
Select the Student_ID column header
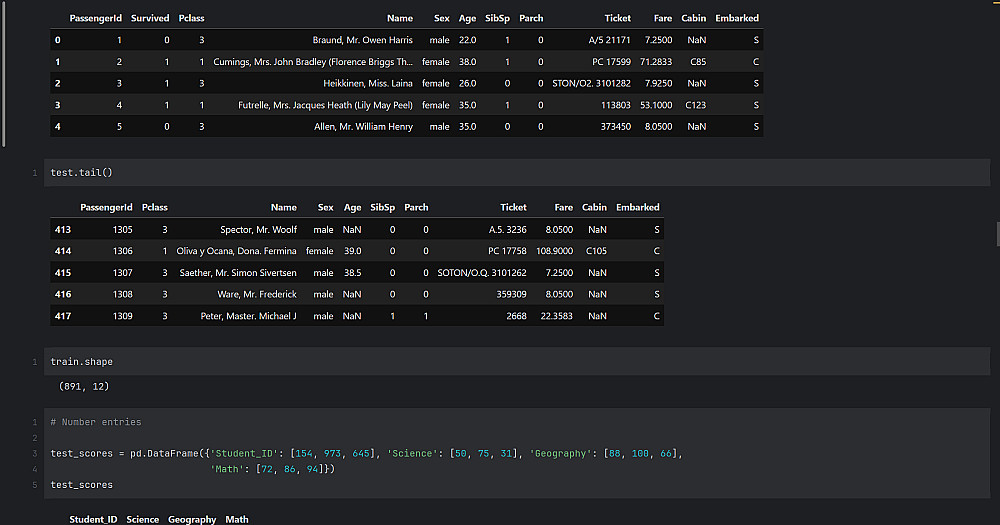[93, 519]
